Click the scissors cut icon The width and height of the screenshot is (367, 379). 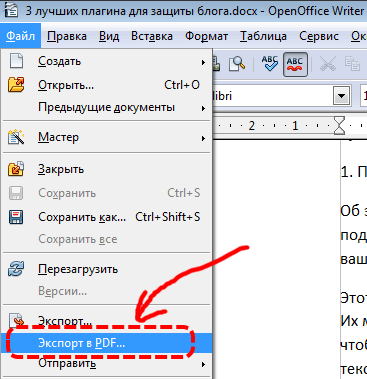click(327, 64)
